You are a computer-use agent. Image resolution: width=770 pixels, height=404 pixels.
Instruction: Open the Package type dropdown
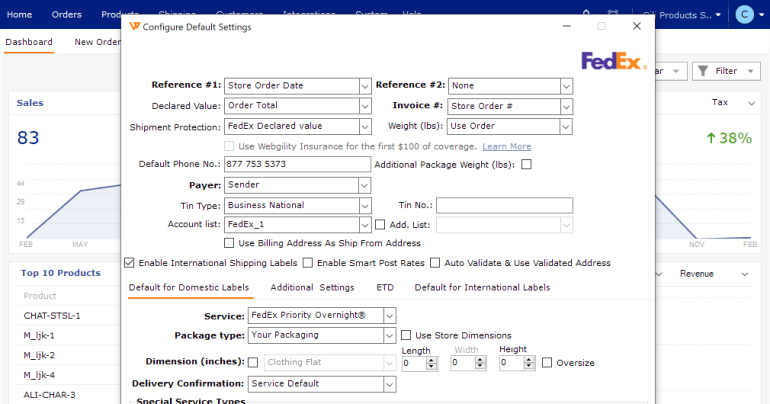pos(389,336)
